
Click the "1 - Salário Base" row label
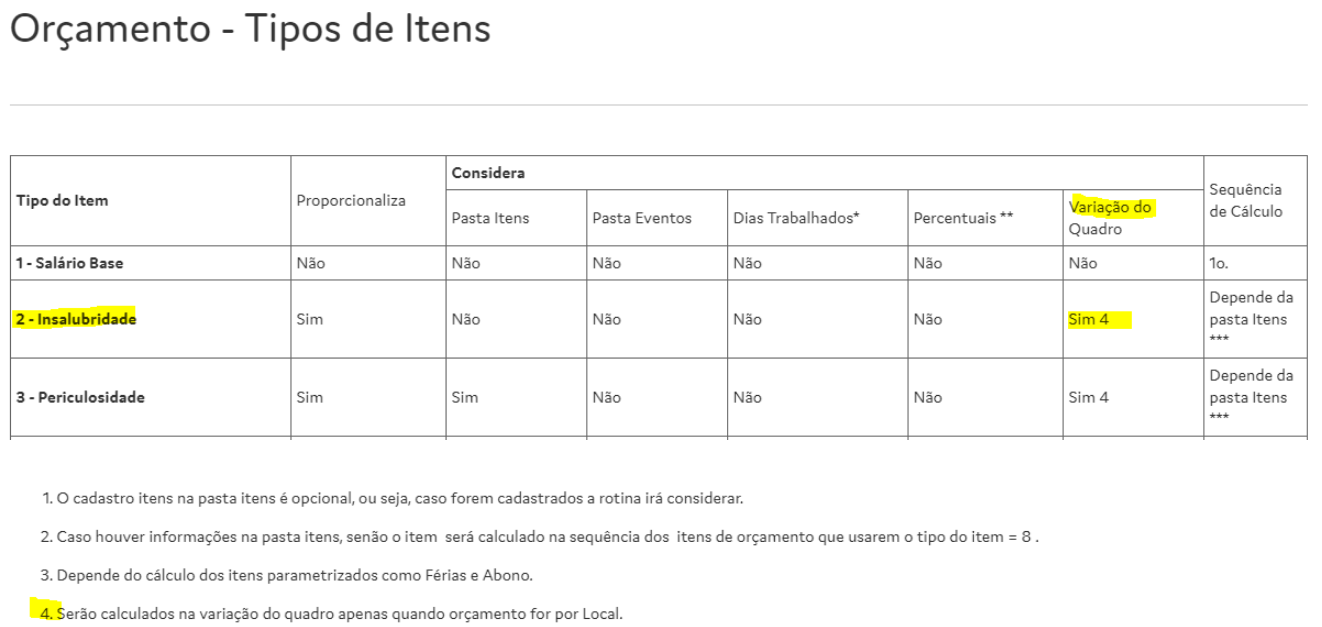[69, 264]
